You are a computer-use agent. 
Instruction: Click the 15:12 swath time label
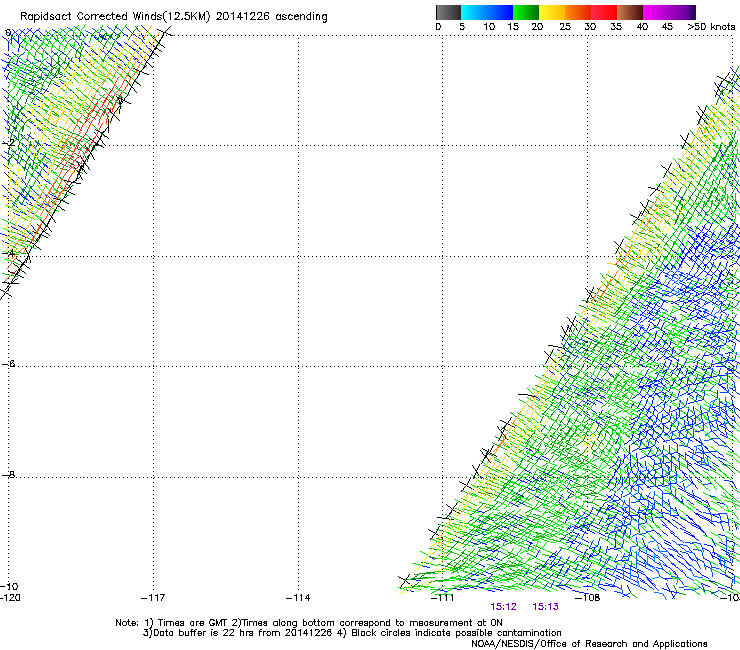pos(503,607)
